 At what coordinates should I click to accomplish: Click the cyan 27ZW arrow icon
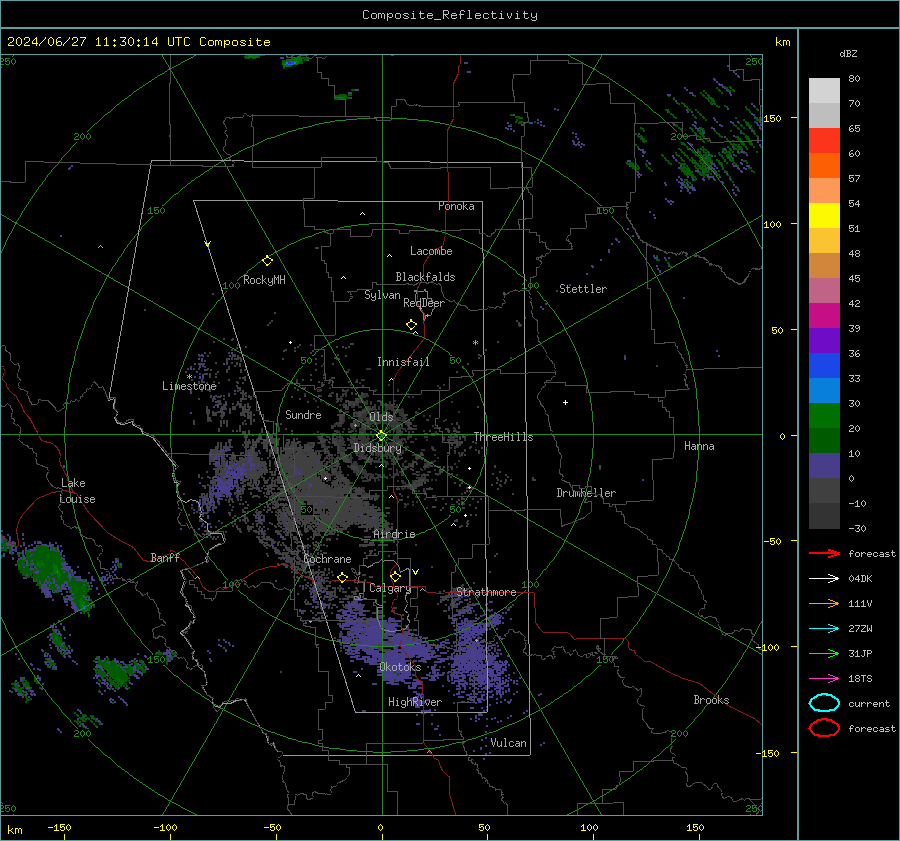click(x=824, y=628)
